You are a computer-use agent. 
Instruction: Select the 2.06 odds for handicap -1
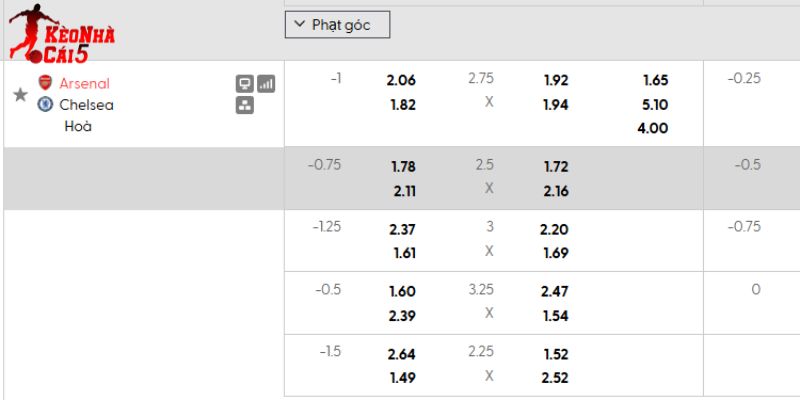tap(401, 80)
